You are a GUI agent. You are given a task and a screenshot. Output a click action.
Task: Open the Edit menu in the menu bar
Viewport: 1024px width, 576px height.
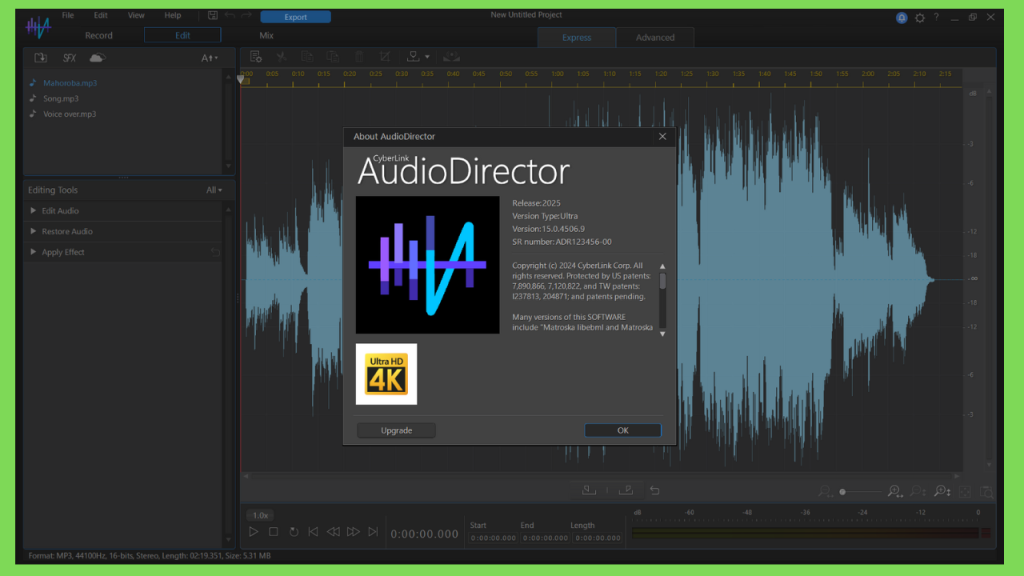point(101,15)
